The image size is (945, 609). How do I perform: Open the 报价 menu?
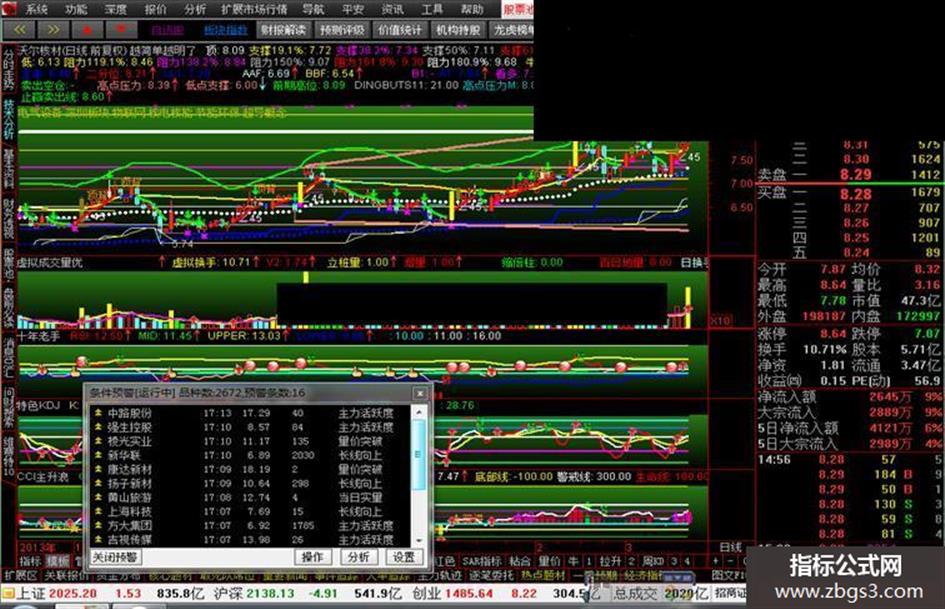pyautogui.click(x=155, y=9)
